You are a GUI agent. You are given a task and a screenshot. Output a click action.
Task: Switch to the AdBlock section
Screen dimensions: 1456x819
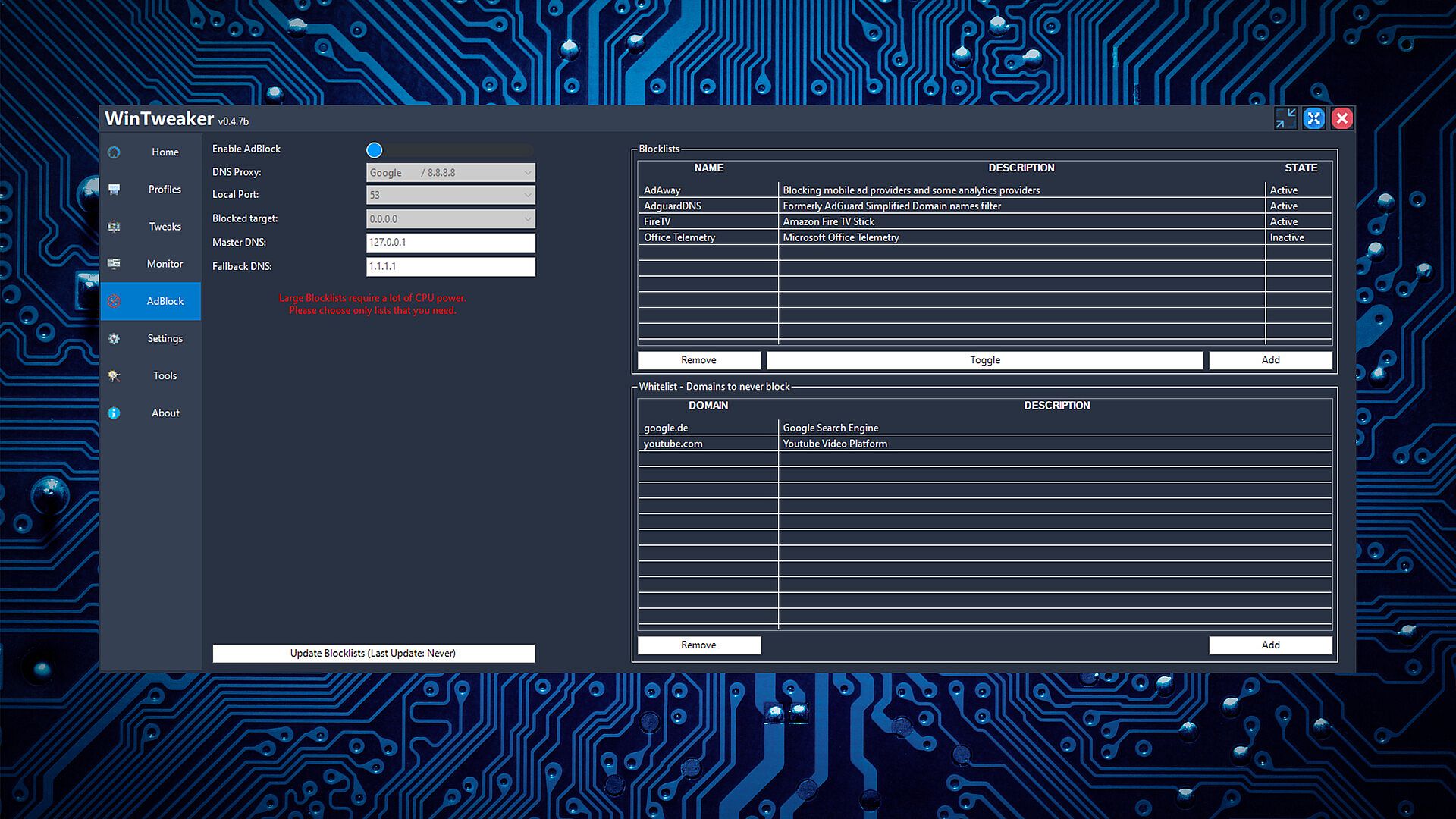(x=165, y=301)
